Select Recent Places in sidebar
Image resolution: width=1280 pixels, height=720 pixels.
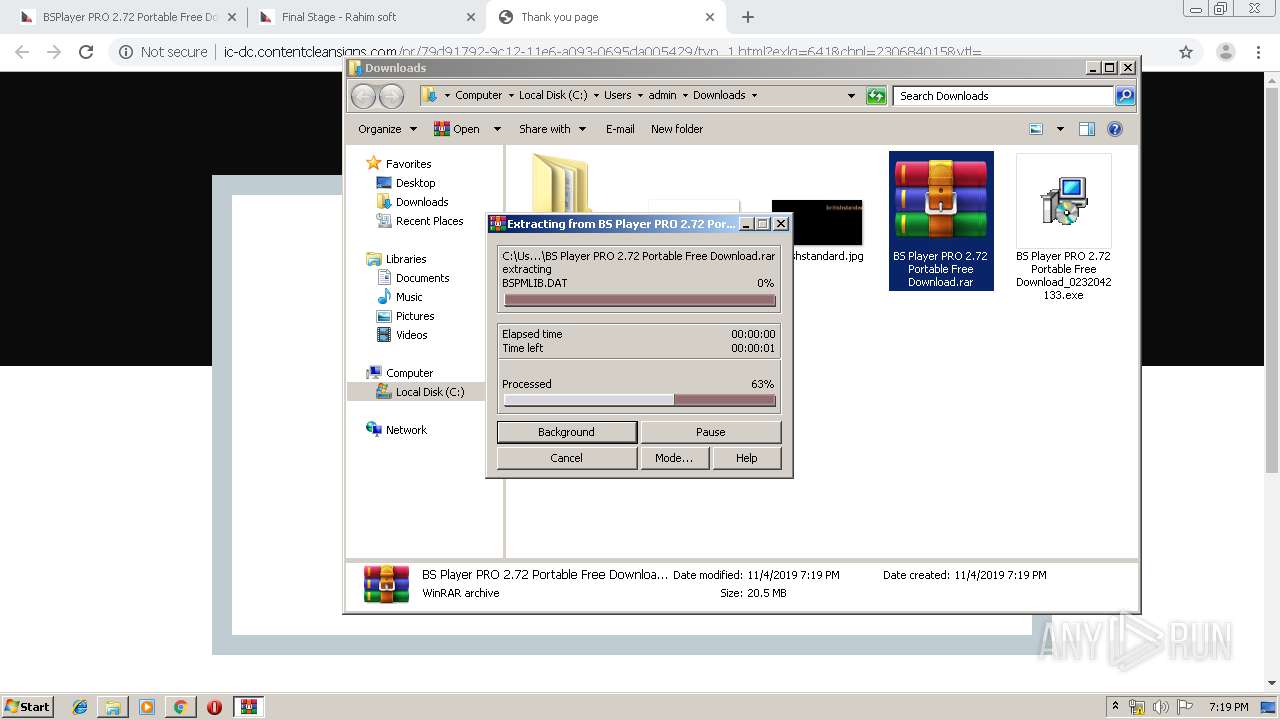click(x=420, y=221)
